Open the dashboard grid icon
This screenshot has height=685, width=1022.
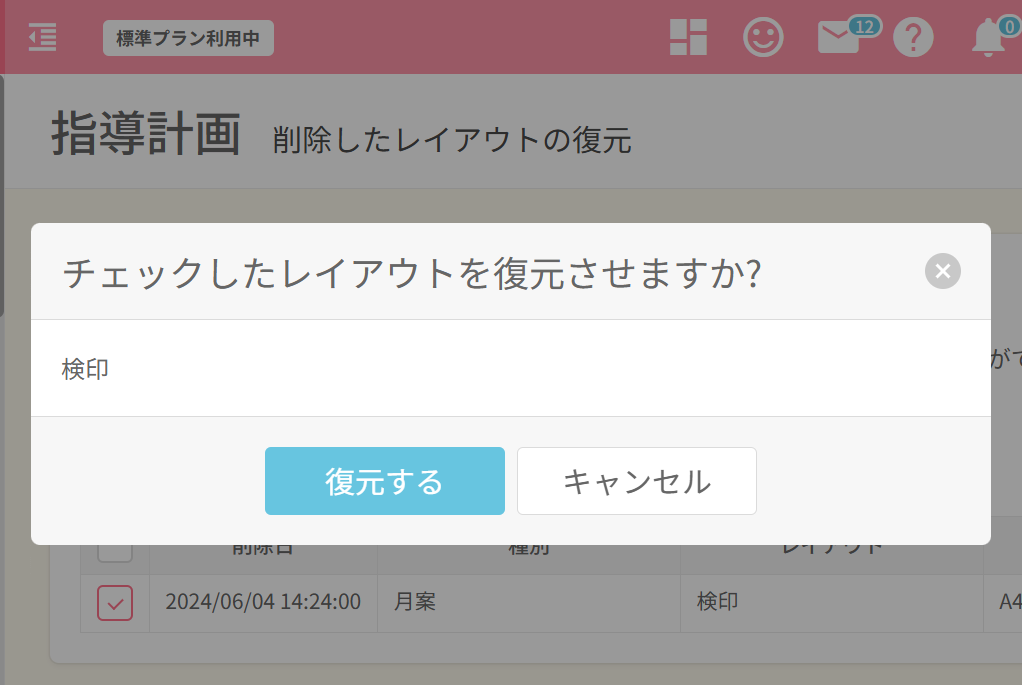(x=688, y=37)
